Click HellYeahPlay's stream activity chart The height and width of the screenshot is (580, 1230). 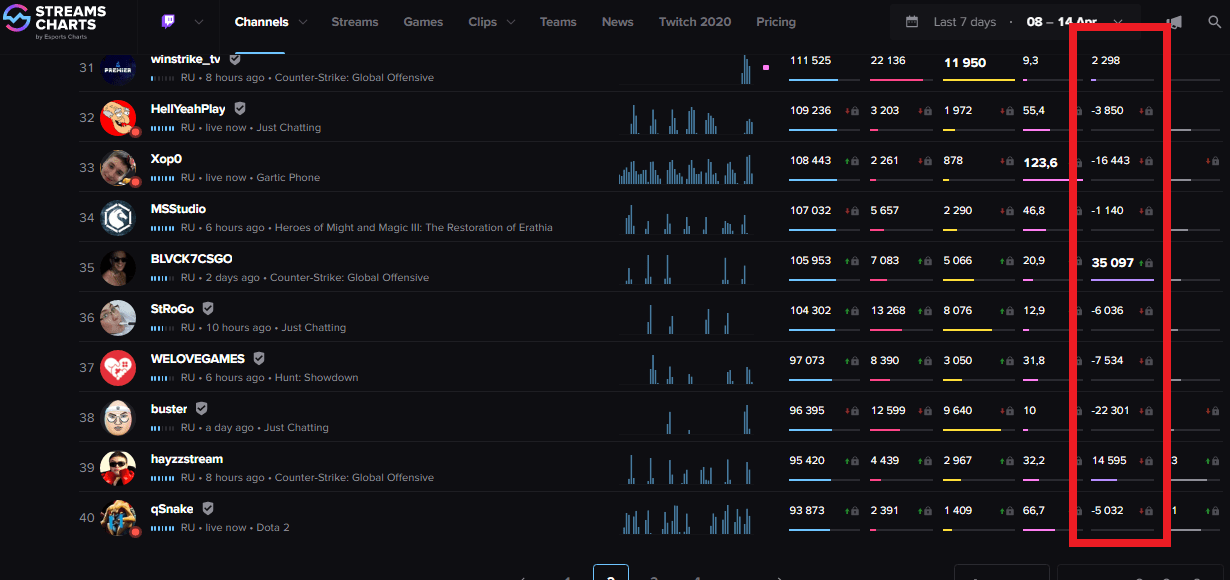(x=693, y=118)
